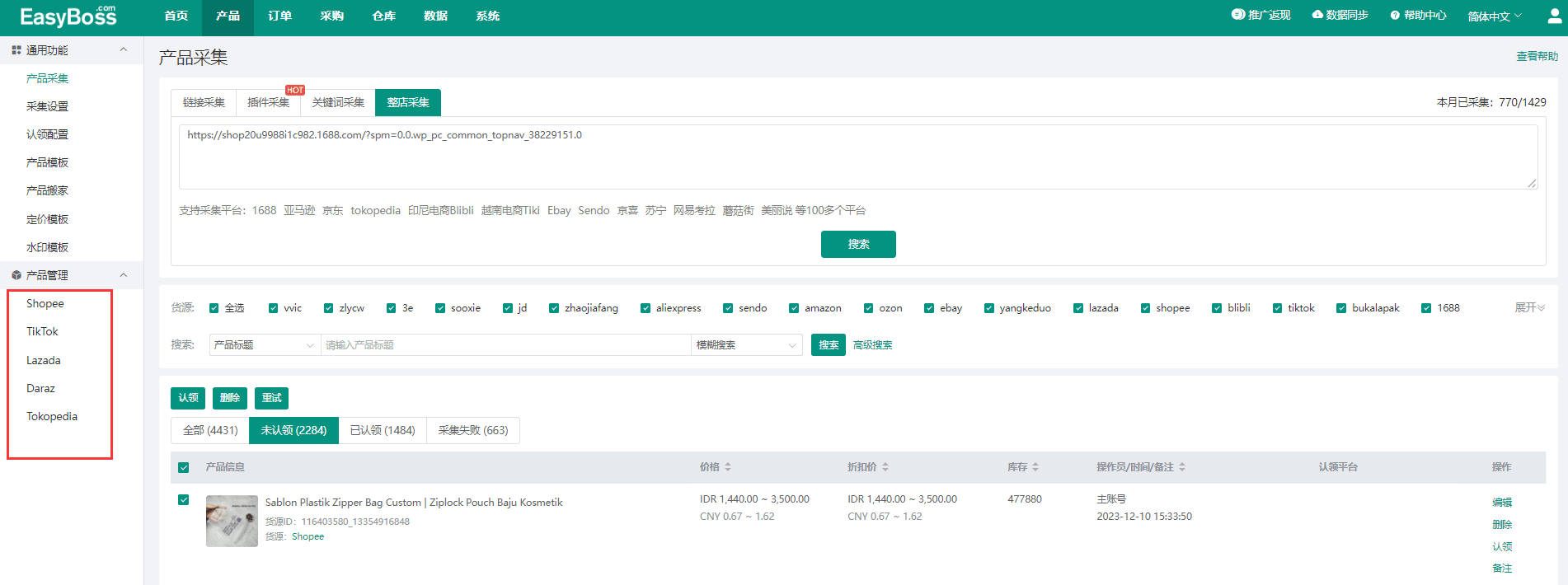Click the 推广返现 icon in header
This screenshot has height=585, width=1568.
[x=1237, y=15]
